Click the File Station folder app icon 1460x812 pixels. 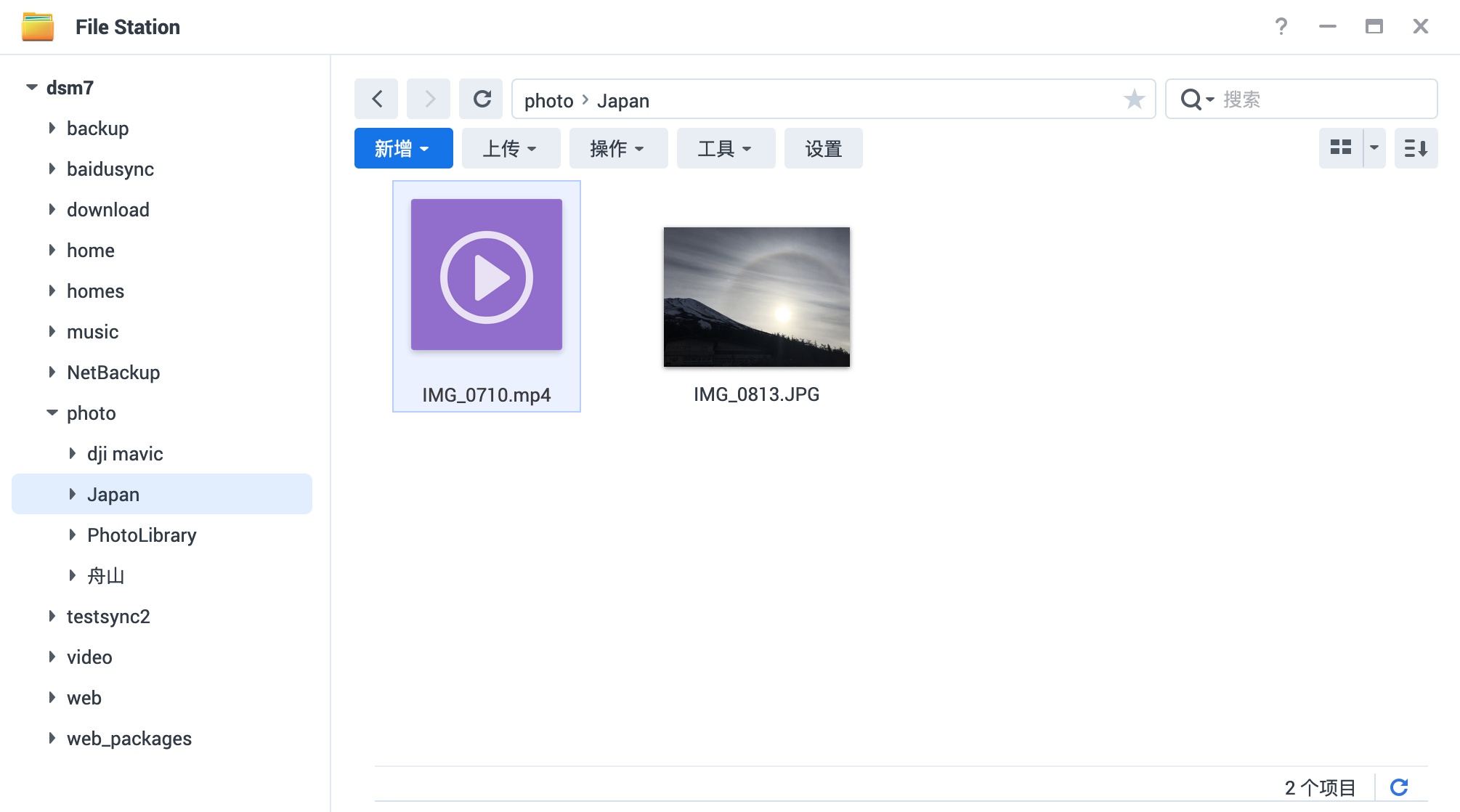pos(38,27)
